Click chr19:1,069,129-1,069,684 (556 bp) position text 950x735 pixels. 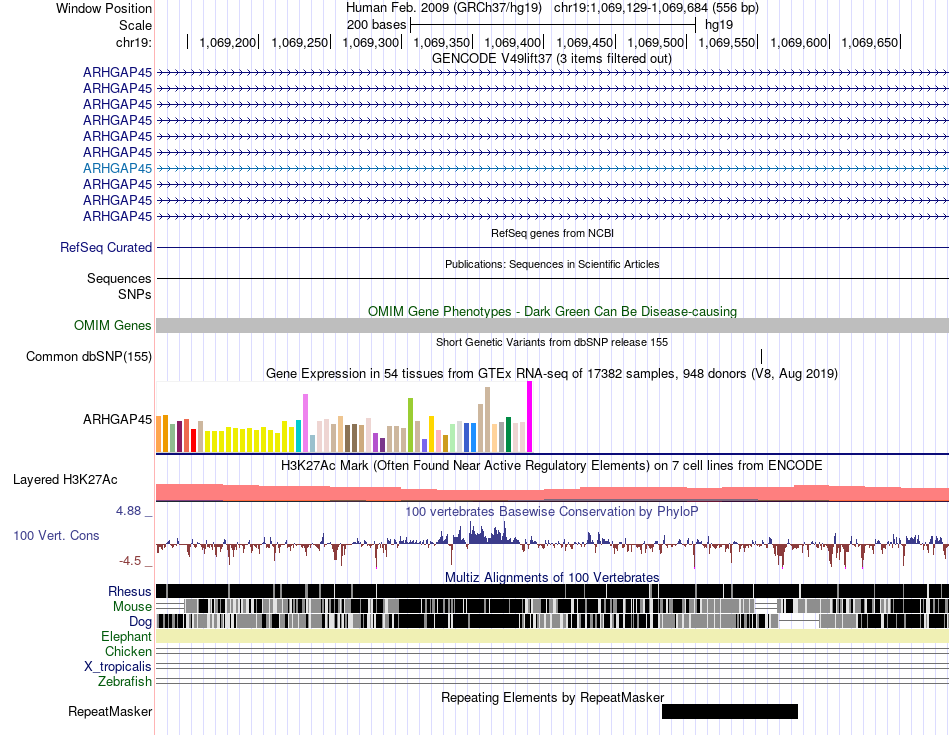(x=657, y=8)
